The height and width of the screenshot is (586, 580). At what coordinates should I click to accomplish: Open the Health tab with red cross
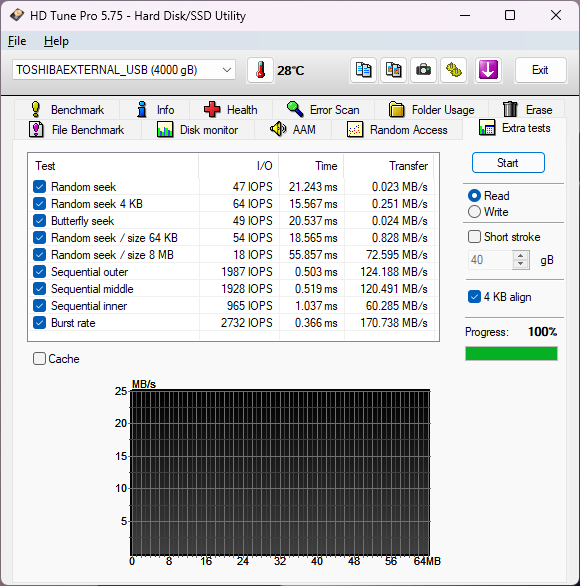coord(231,110)
